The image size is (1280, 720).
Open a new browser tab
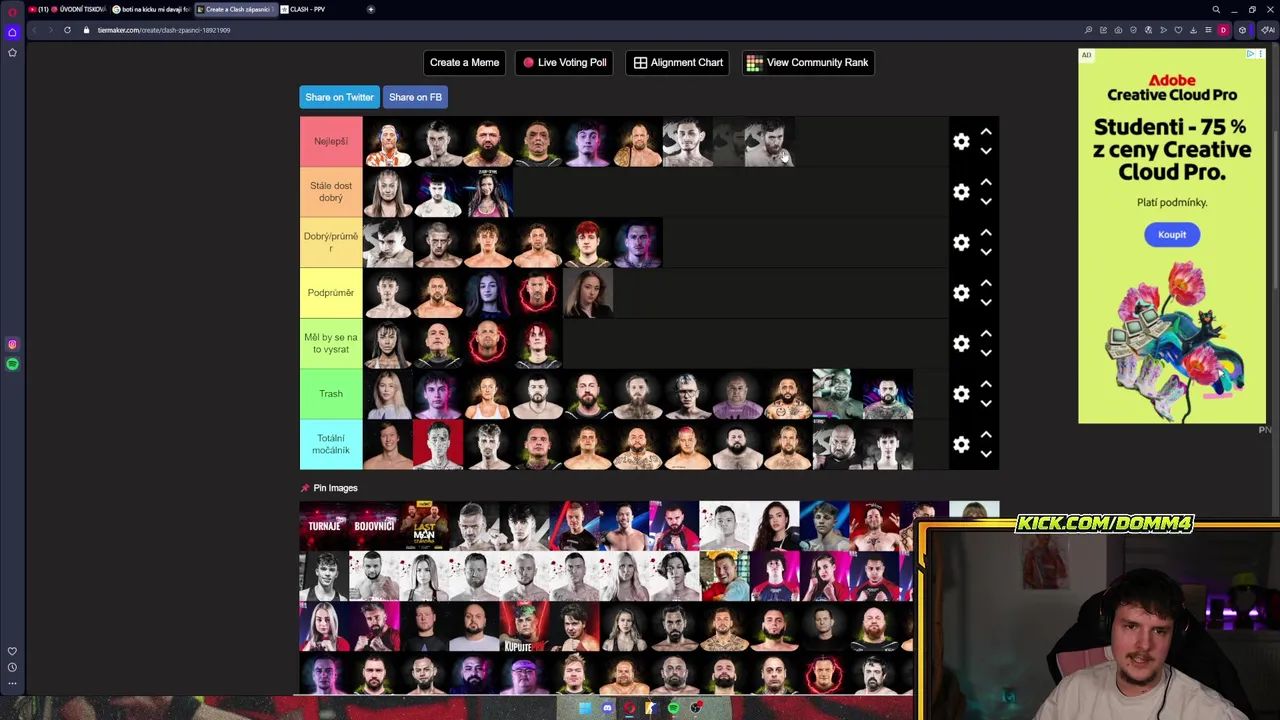coord(371,9)
